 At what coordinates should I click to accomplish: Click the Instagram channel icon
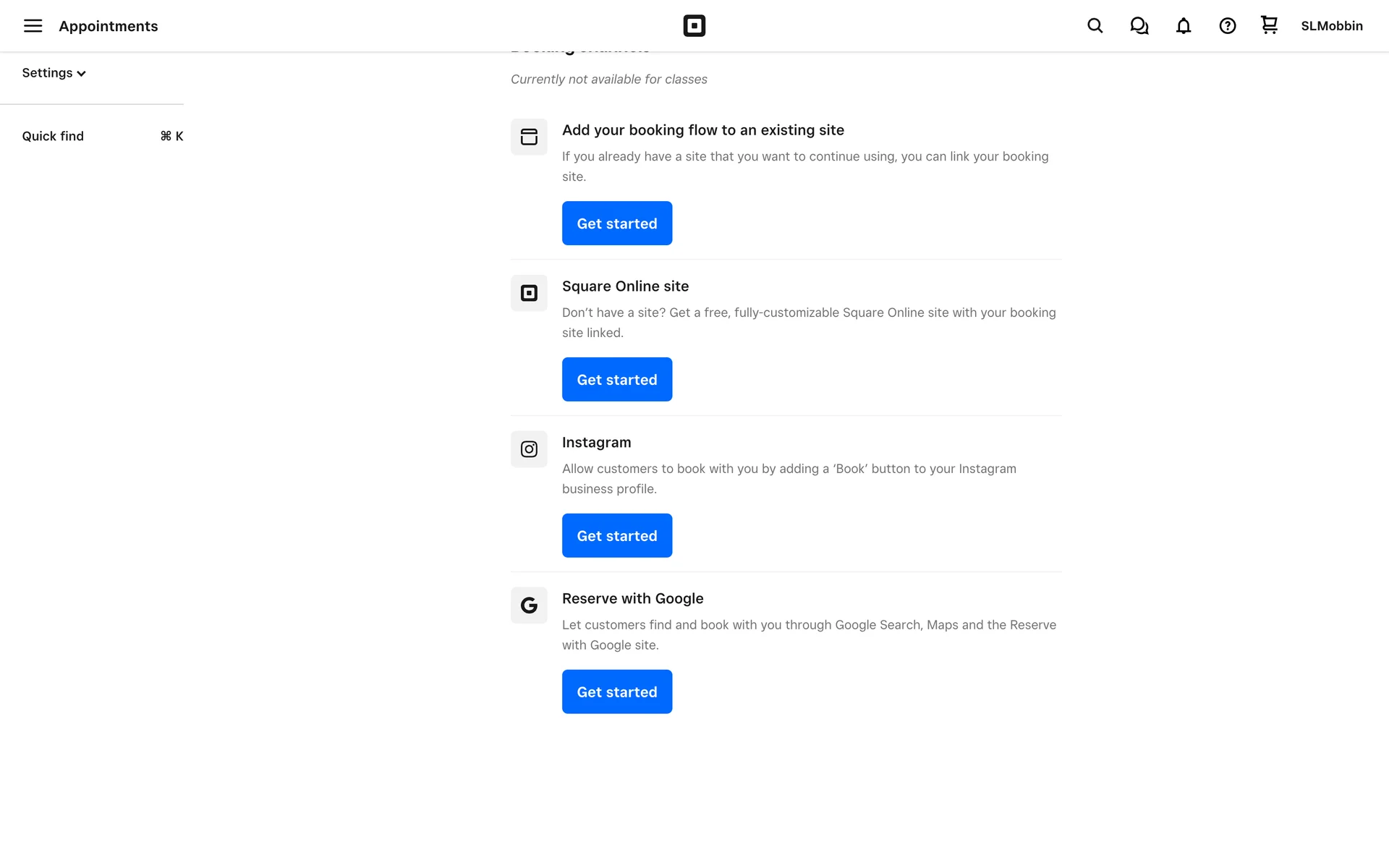point(529,449)
